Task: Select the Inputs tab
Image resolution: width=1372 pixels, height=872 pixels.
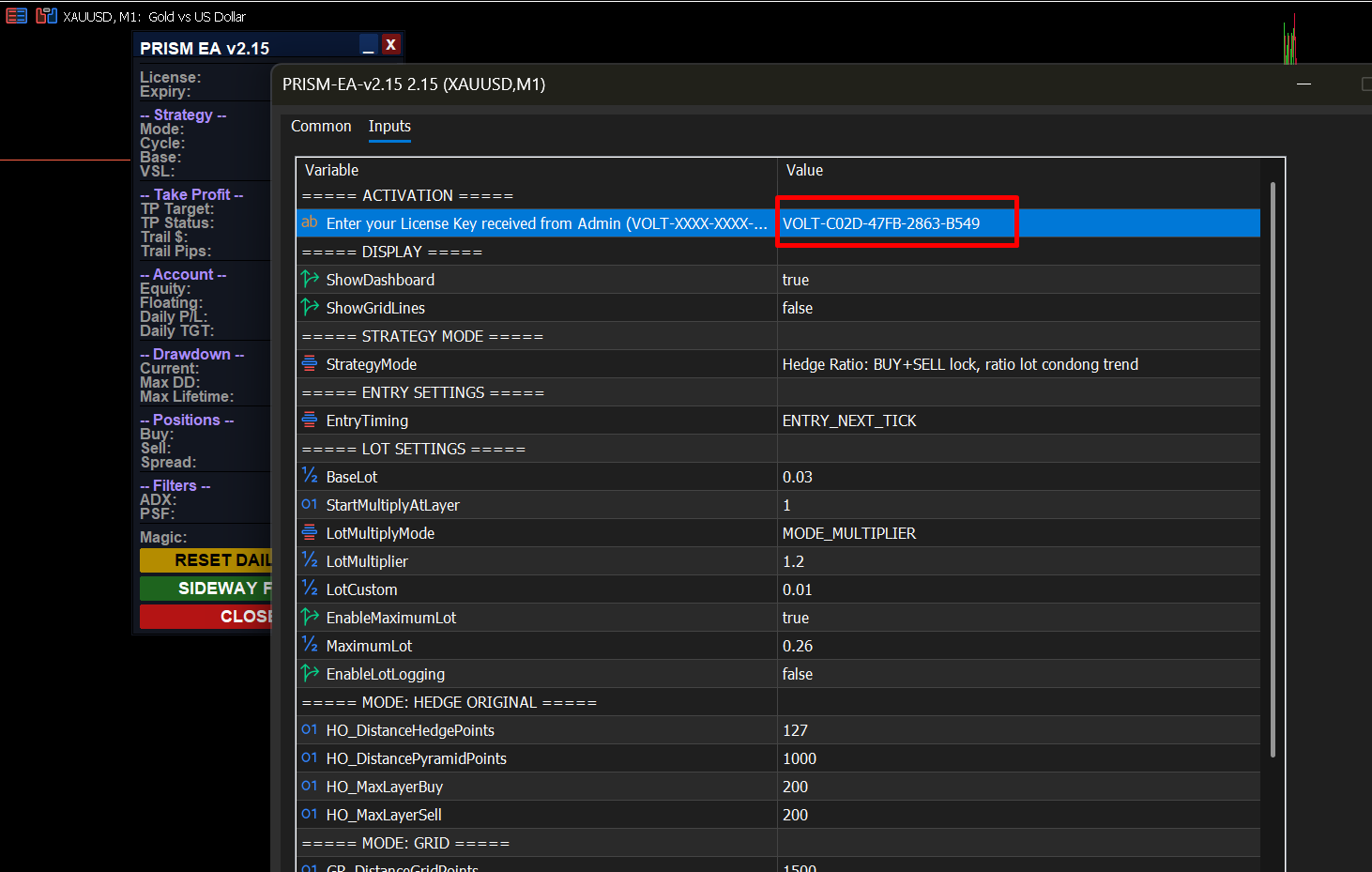Action: click(389, 126)
